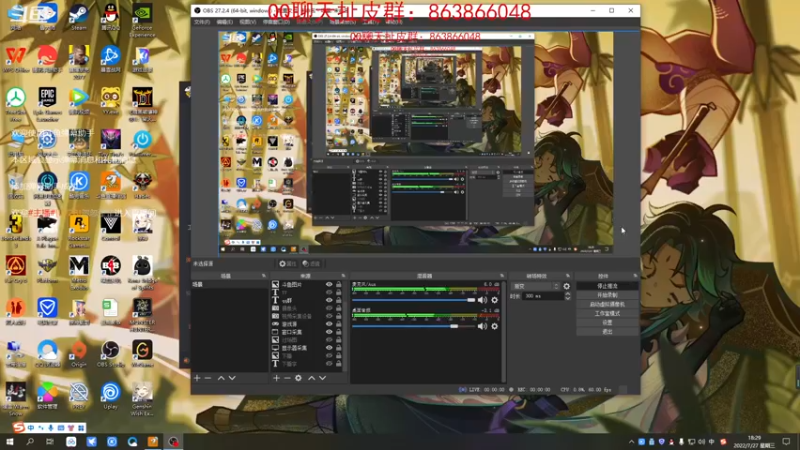Open desktop audio settings gear

pyautogui.click(x=494, y=326)
